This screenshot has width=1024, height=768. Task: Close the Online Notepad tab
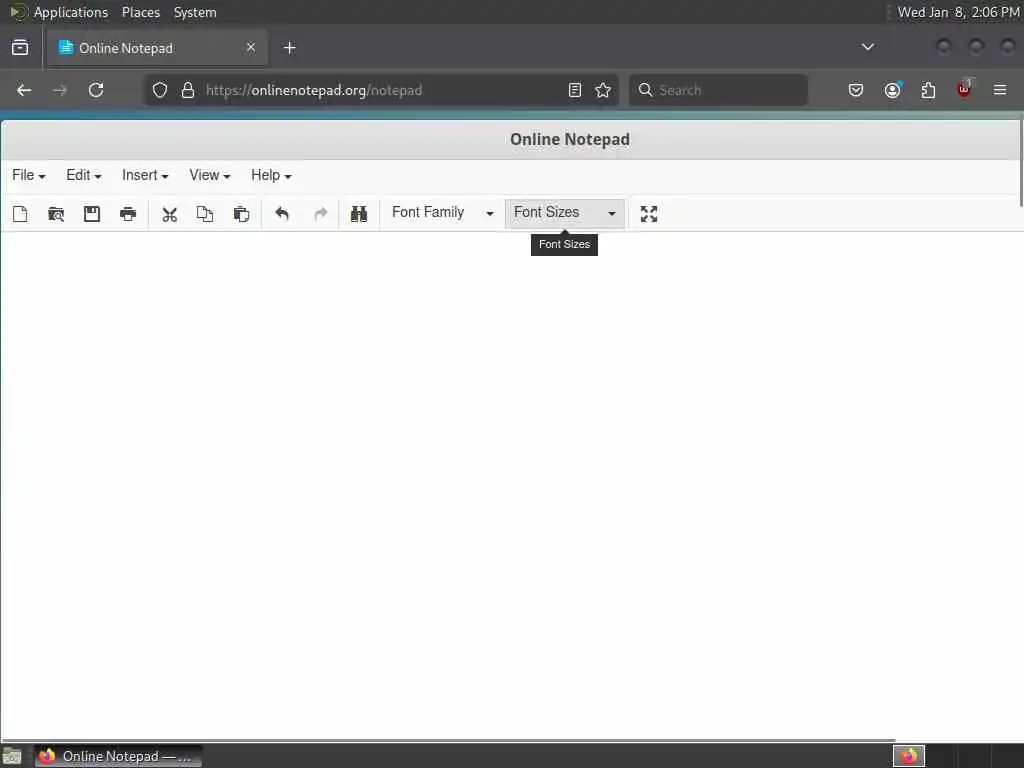251,47
